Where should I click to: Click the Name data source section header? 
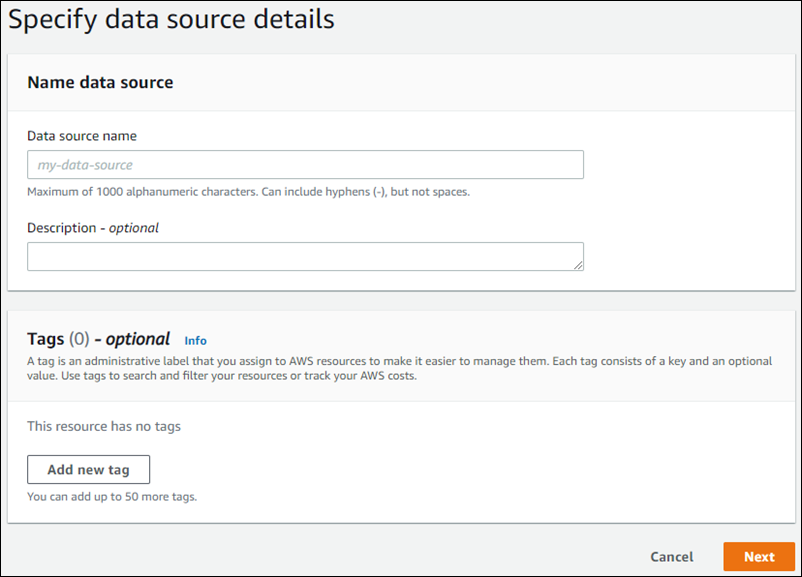tap(100, 83)
